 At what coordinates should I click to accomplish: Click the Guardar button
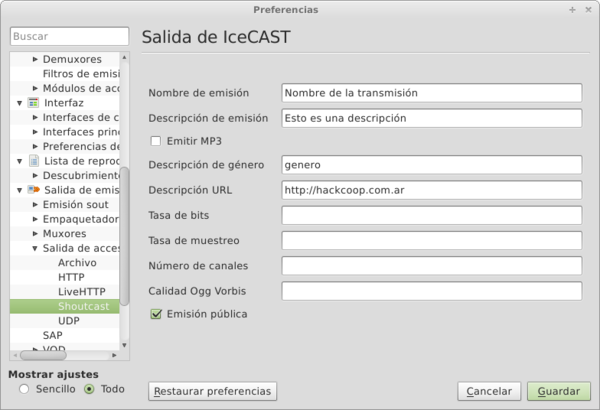coord(559,391)
